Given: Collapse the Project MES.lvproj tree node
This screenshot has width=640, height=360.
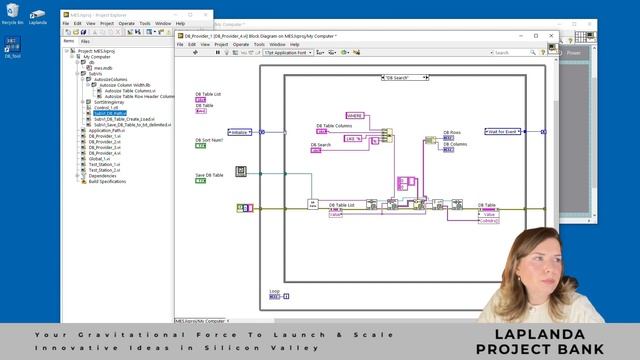Looking at the screenshot, I should (67, 51).
